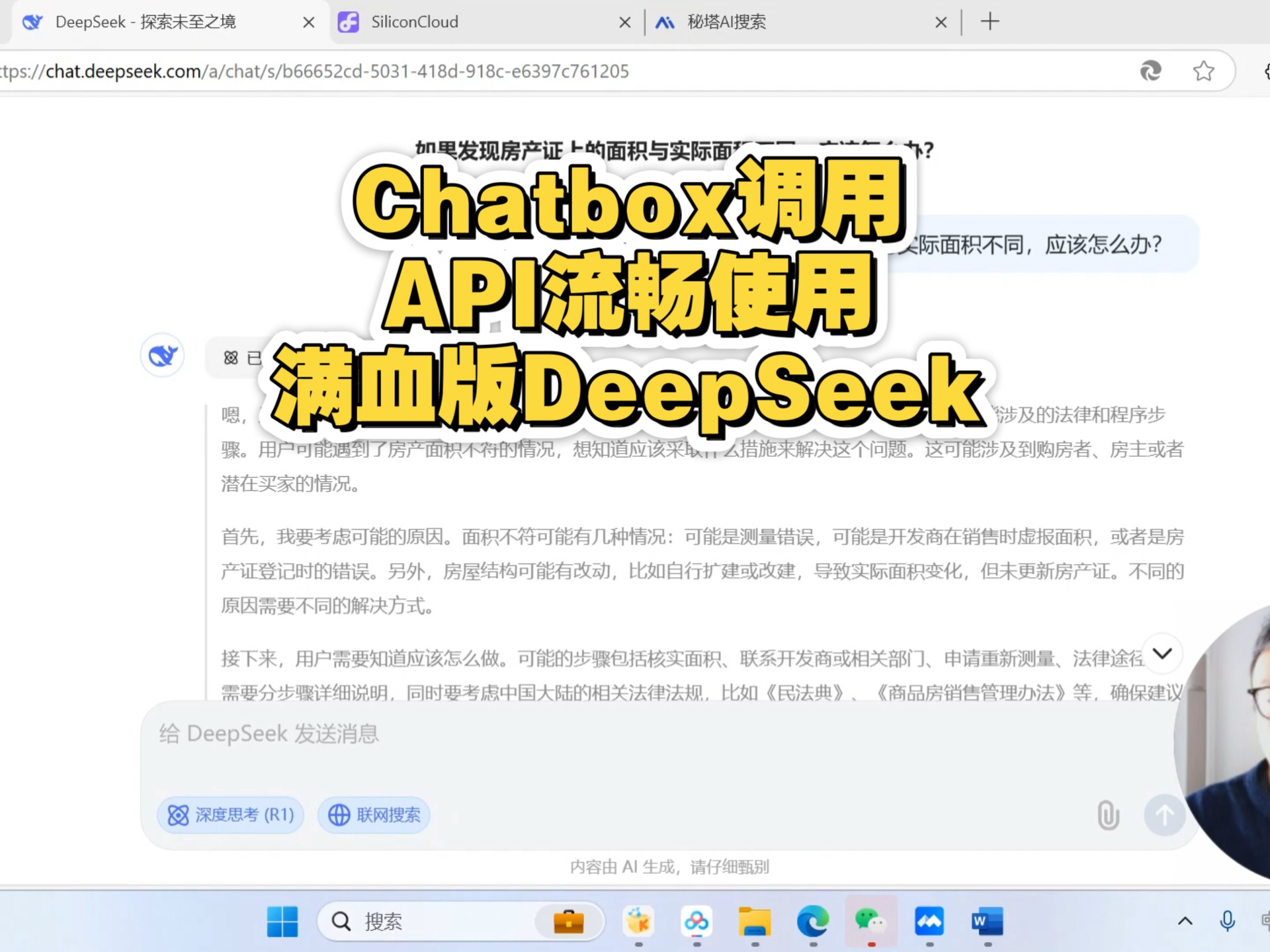Click the browser refresh-style icon in the address bar
The height and width of the screenshot is (952, 1270).
[x=1151, y=71]
